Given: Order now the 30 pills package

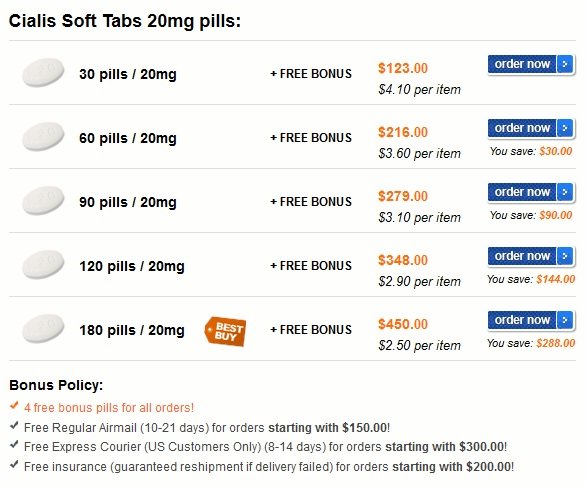Looking at the screenshot, I should point(531,64).
